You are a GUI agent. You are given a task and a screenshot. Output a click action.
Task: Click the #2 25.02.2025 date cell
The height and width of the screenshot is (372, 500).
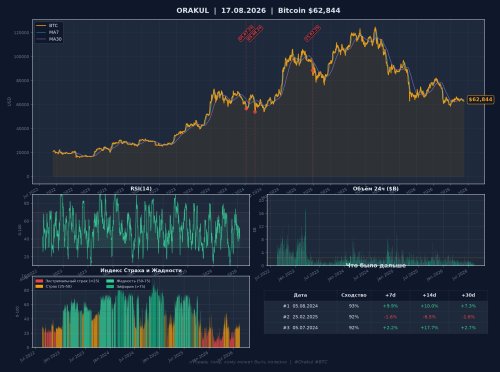click(x=300, y=317)
